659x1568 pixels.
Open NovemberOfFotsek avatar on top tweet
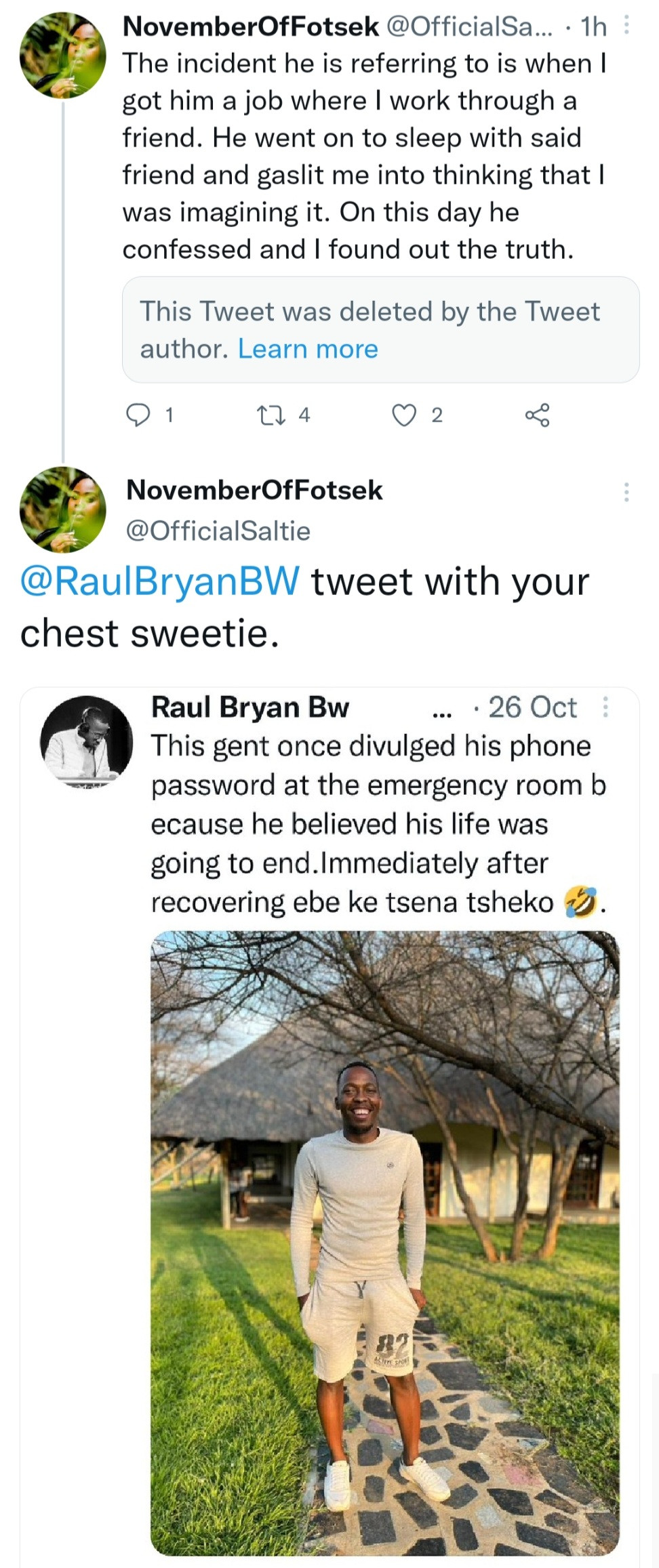point(62,54)
